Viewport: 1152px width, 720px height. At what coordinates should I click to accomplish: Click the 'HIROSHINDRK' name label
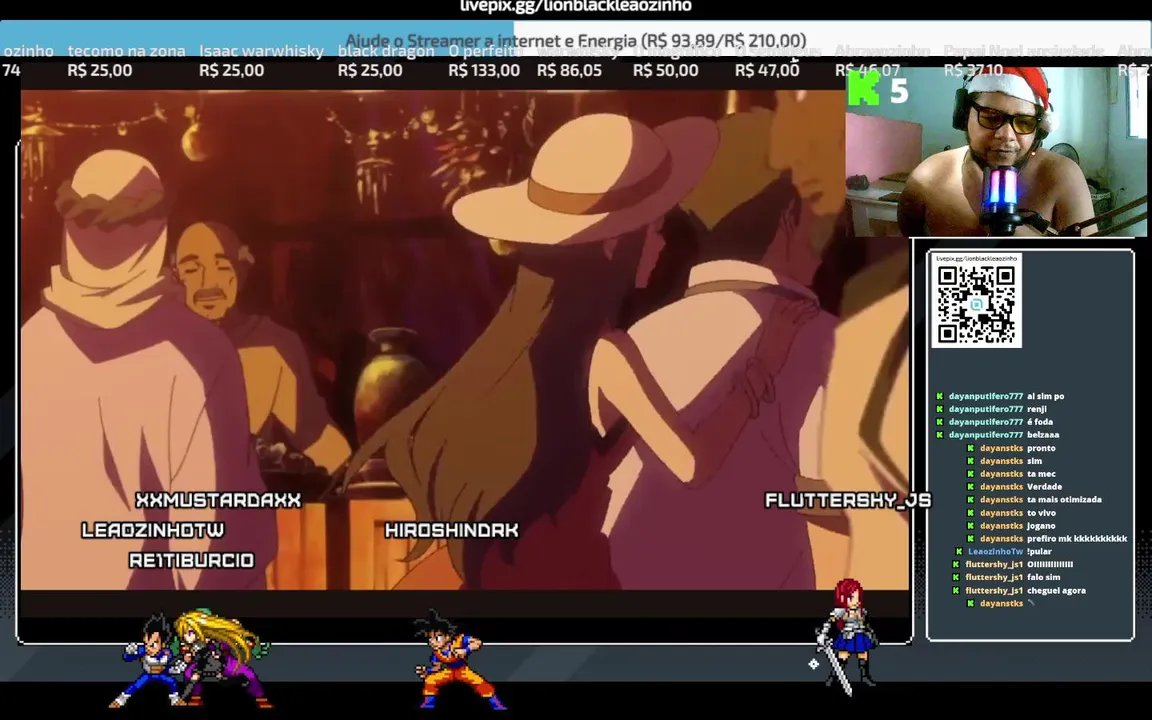452,530
